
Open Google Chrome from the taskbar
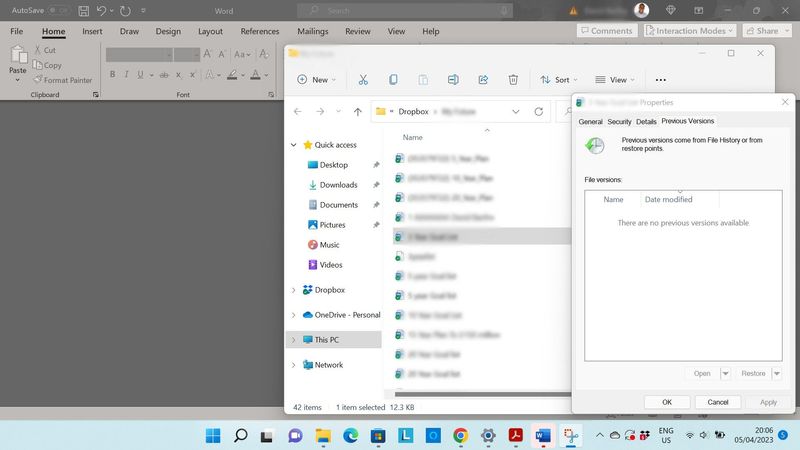460,436
